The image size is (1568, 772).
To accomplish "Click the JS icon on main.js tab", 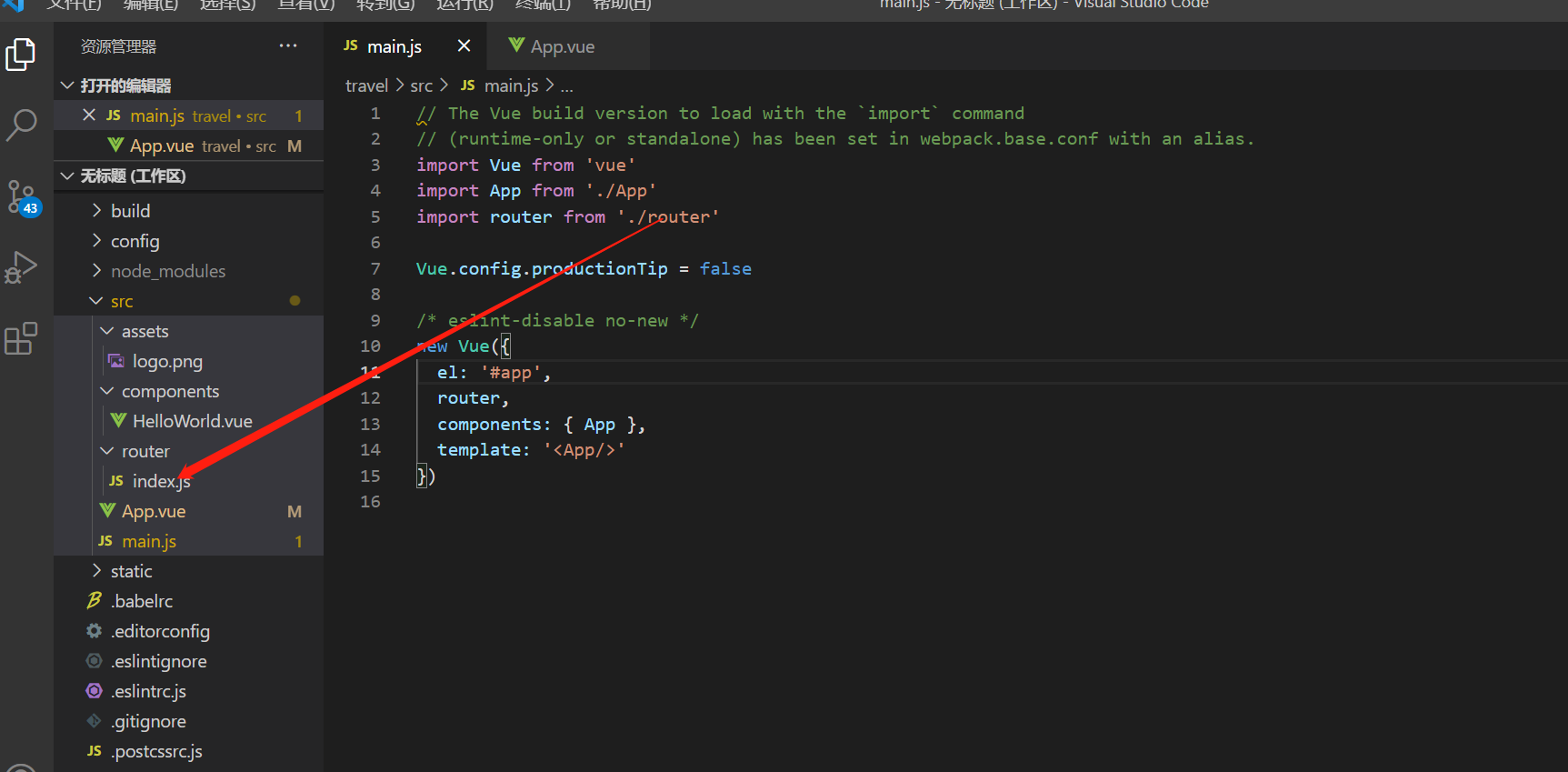I will (x=351, y=45).
